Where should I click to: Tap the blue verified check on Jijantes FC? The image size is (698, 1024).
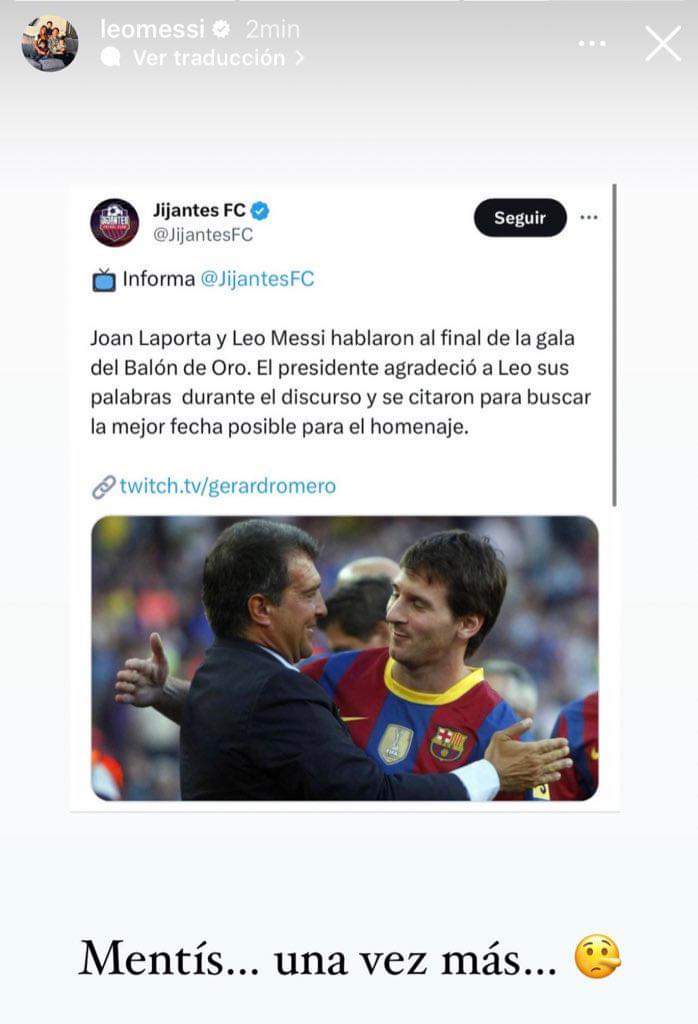click(x=260, y=211)
